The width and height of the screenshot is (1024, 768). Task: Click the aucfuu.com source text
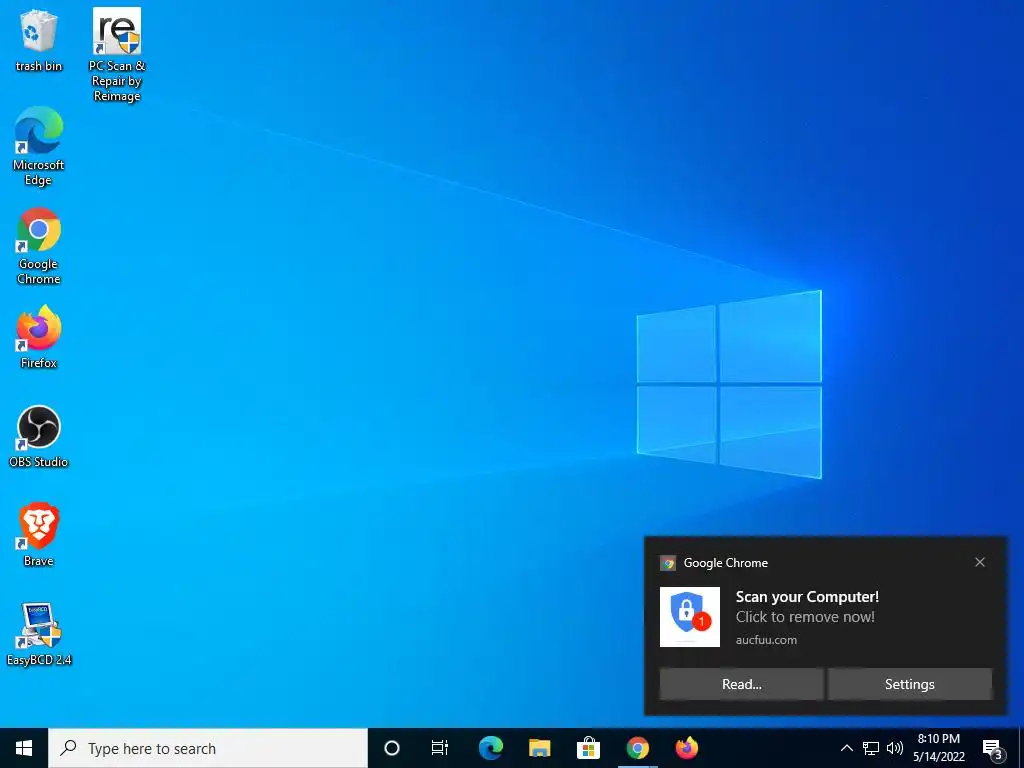[x=766, y=640]
